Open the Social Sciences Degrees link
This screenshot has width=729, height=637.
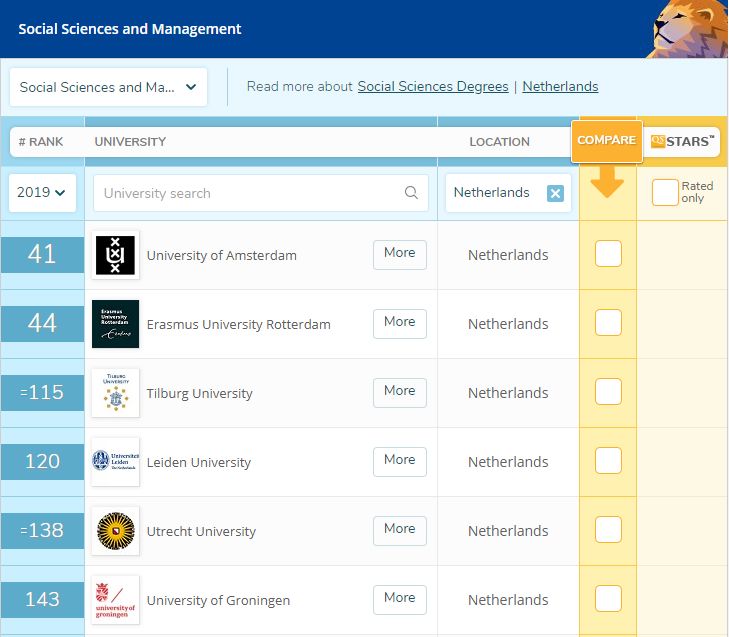pyautogui.click(x=433, y=86)
